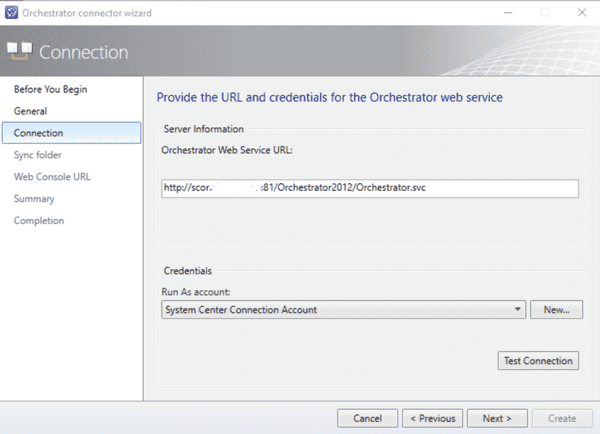The height and width of the screenshot is (434, 600).
Task: Select the Completion step
Action: tap(39, 221)
